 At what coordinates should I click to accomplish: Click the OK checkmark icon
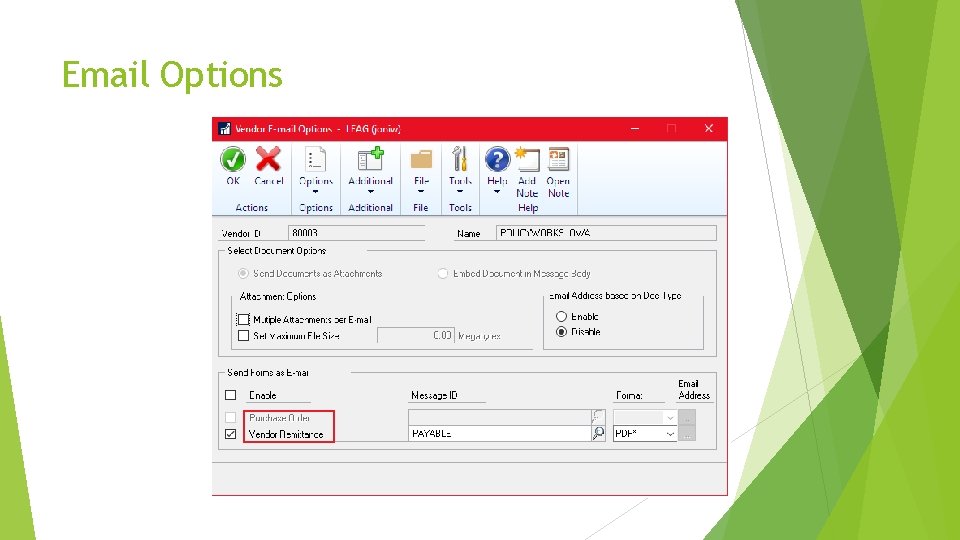click(233, 159)
